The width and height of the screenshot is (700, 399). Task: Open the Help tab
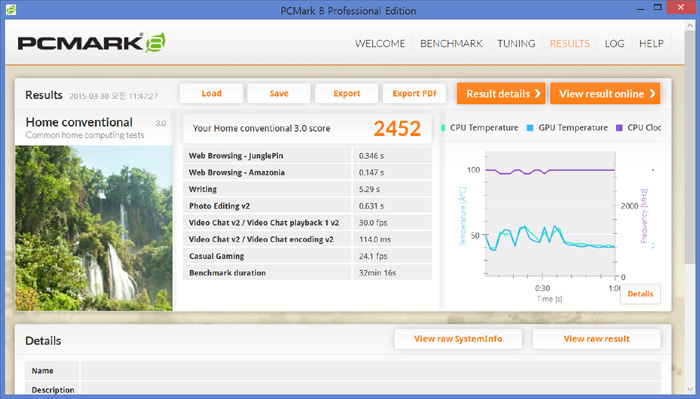651,43
